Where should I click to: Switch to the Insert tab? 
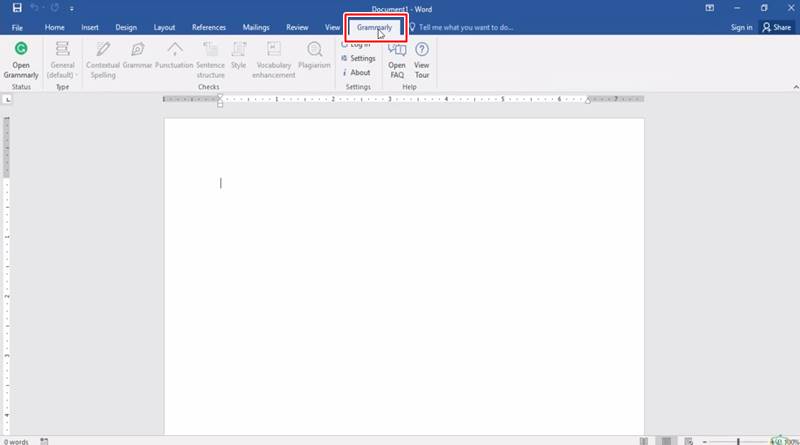(x=90, y=28)
